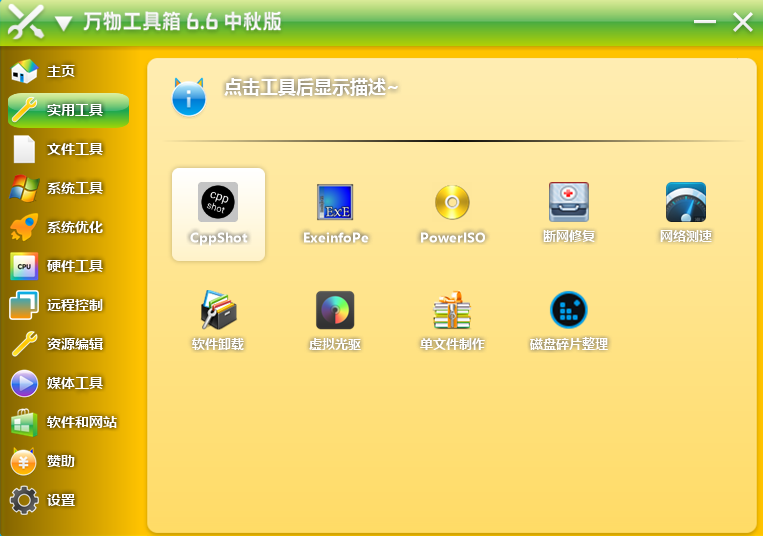
Task: Open 设置 settings page
Action: point(44,500)
